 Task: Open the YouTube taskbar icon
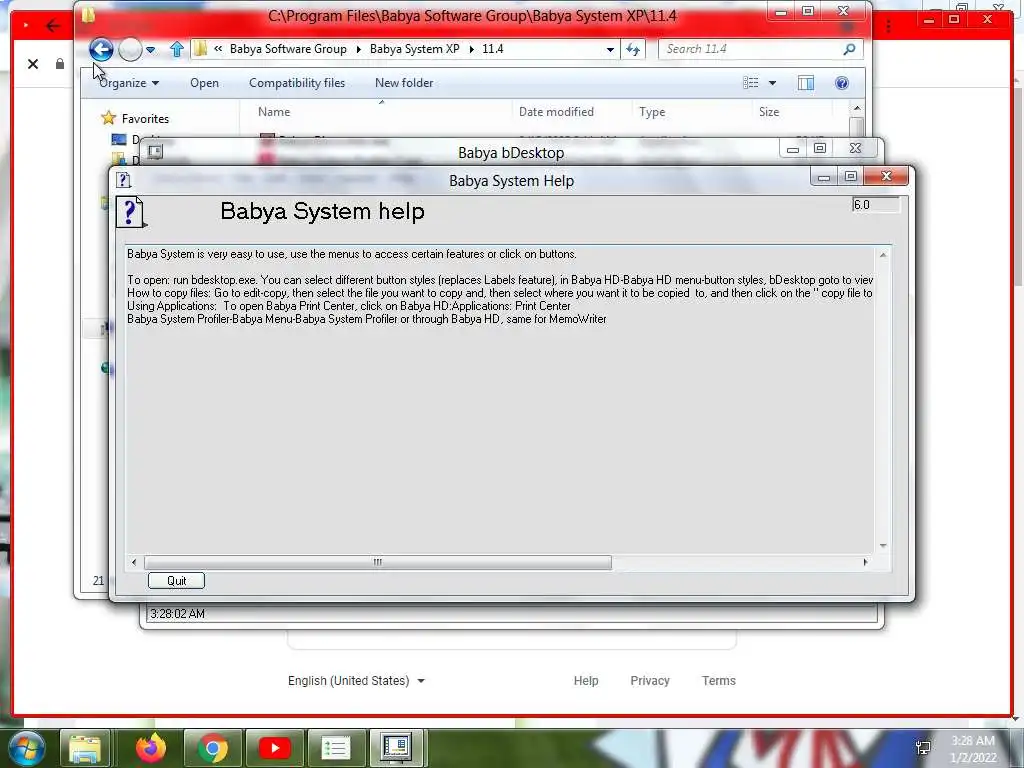274,748
